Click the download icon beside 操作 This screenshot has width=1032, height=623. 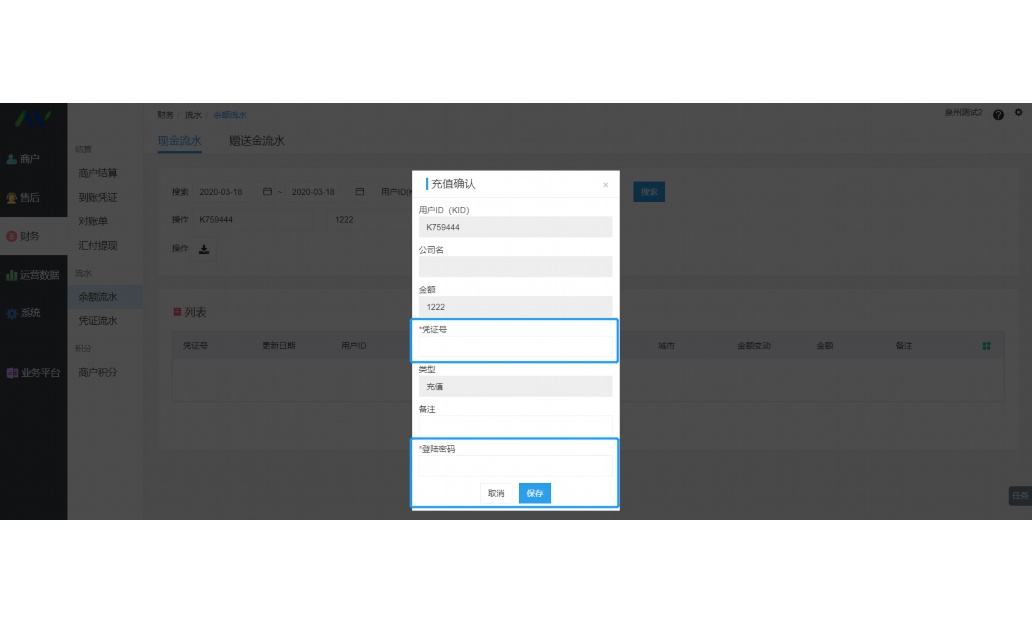coord(205,249)
